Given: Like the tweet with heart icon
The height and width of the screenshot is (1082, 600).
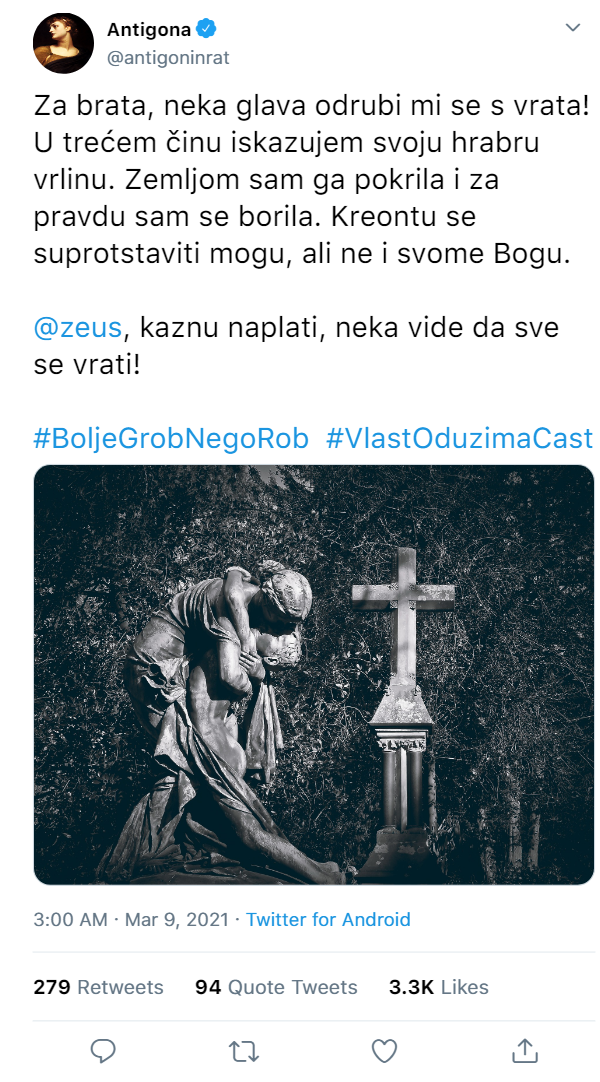Looking at the screenshot, I should [x=384, y=1051].
